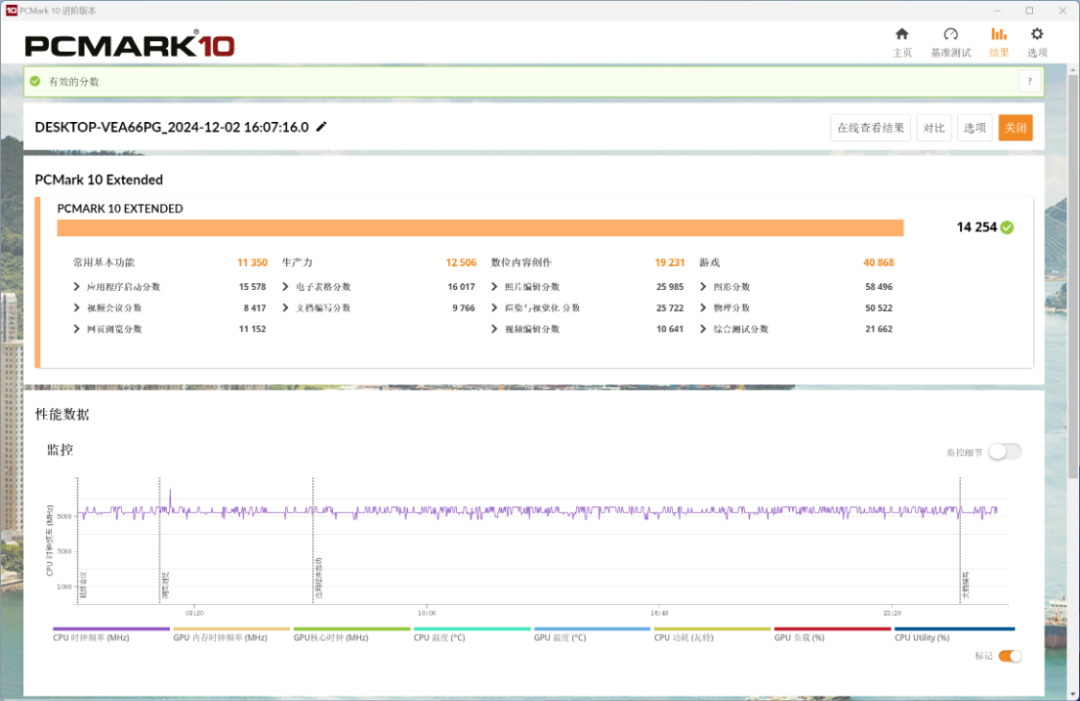This screenshot has height=701, width=1080.
Task: Click the orange PCMARK 10 EXTENDED score bar
Action: [x=480, y=228]
